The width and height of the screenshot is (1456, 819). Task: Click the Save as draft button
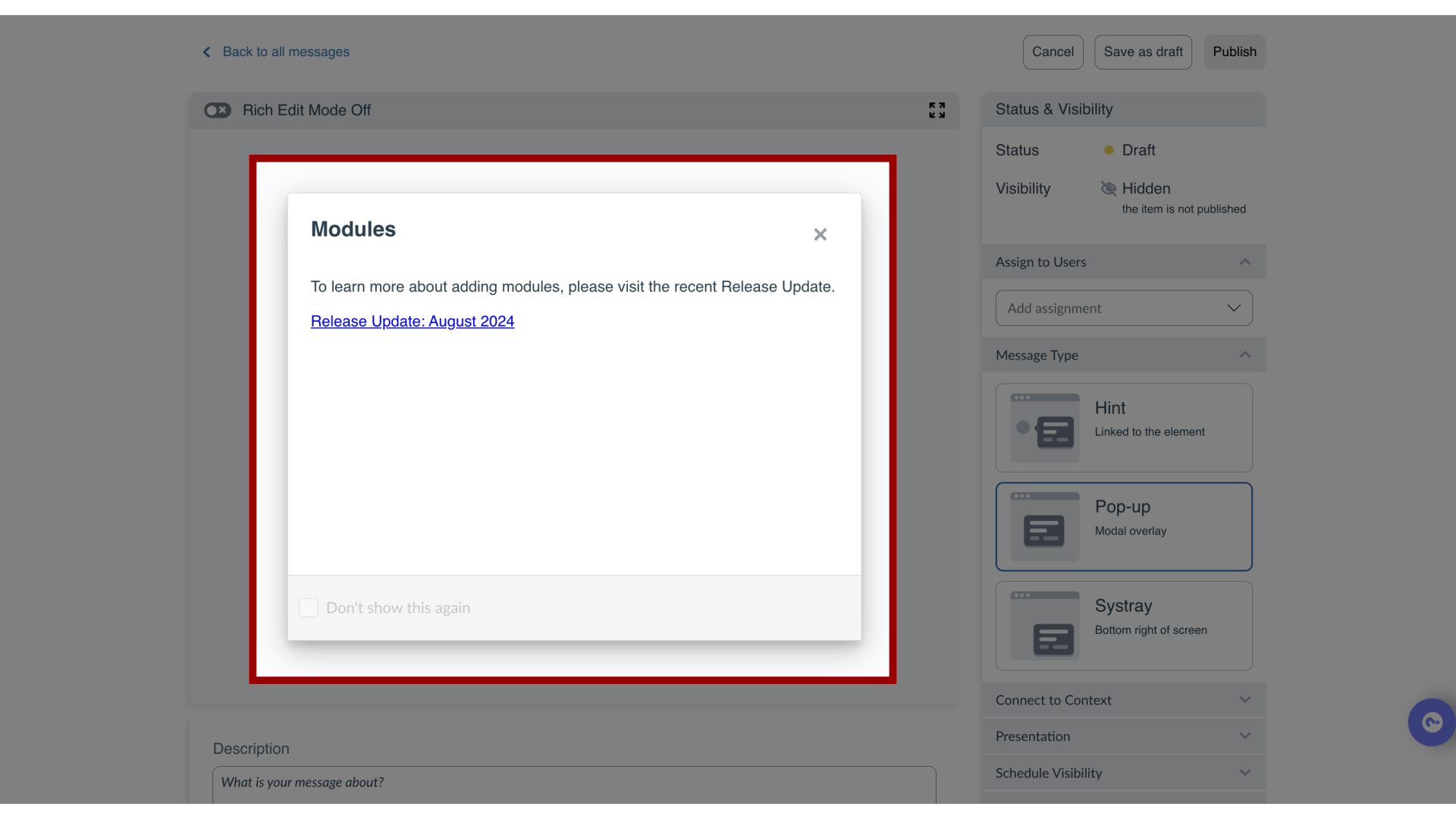point(1143,51)
